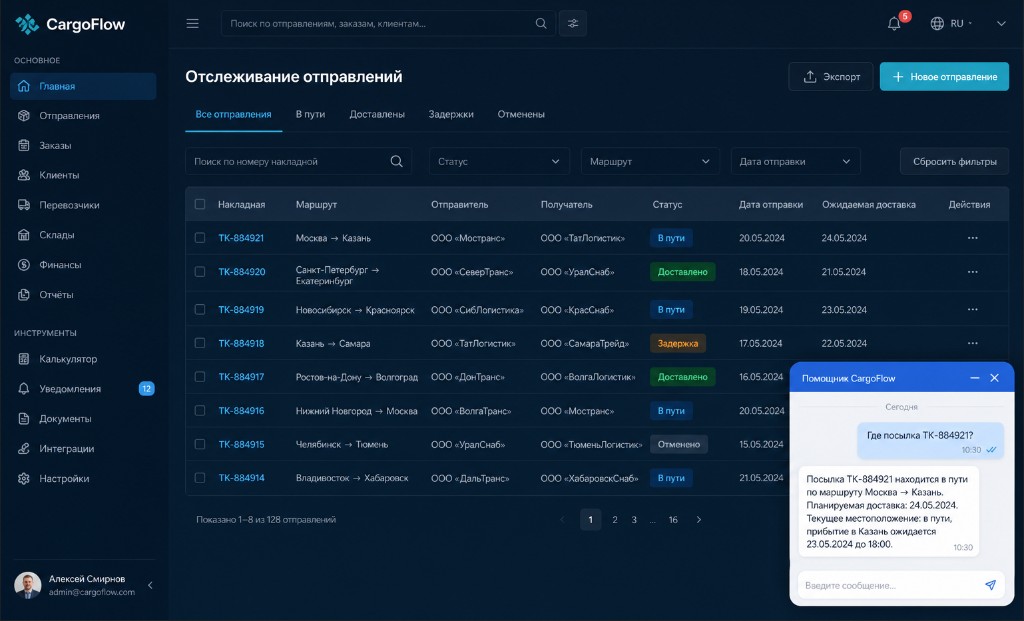
Task: Switch to Задержки tab
Action: [451, 114]
